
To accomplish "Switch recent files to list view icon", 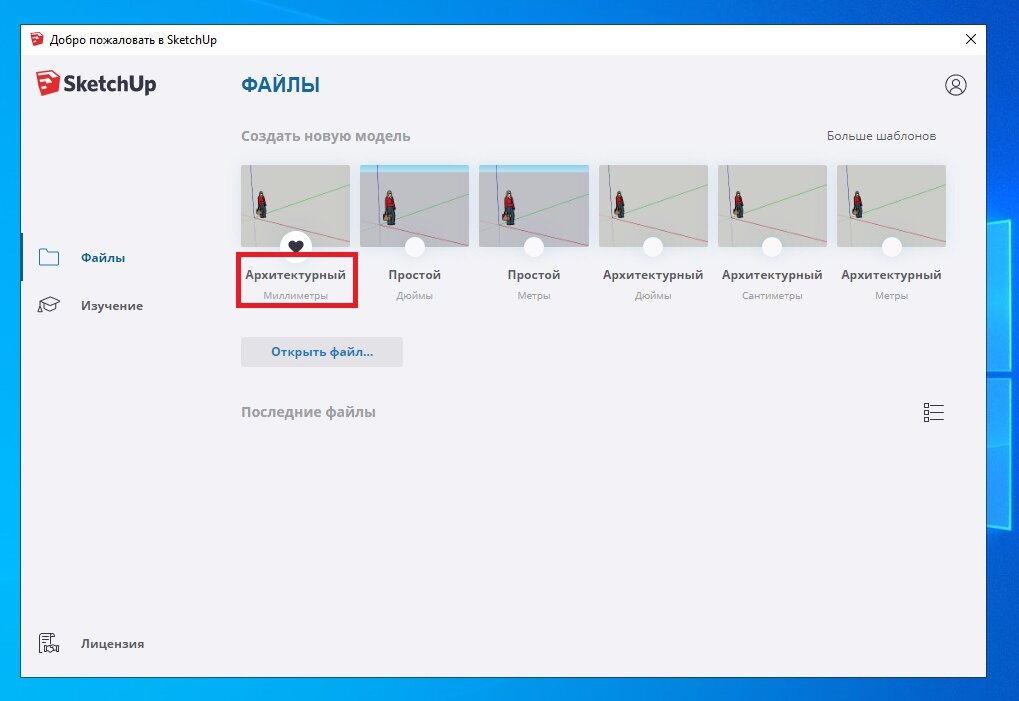I will pos(933,412).
